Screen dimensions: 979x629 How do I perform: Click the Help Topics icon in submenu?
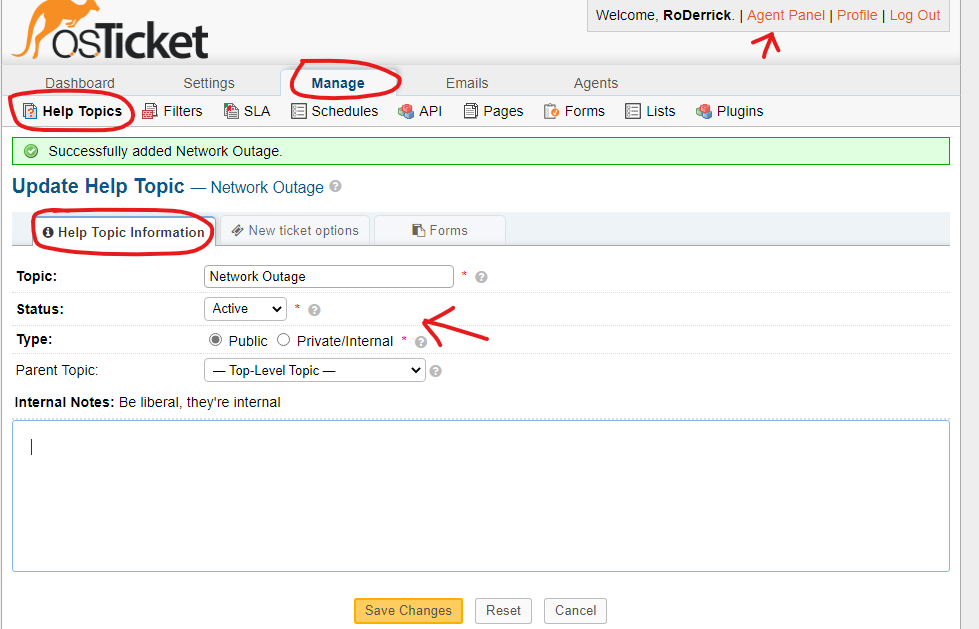30,111
